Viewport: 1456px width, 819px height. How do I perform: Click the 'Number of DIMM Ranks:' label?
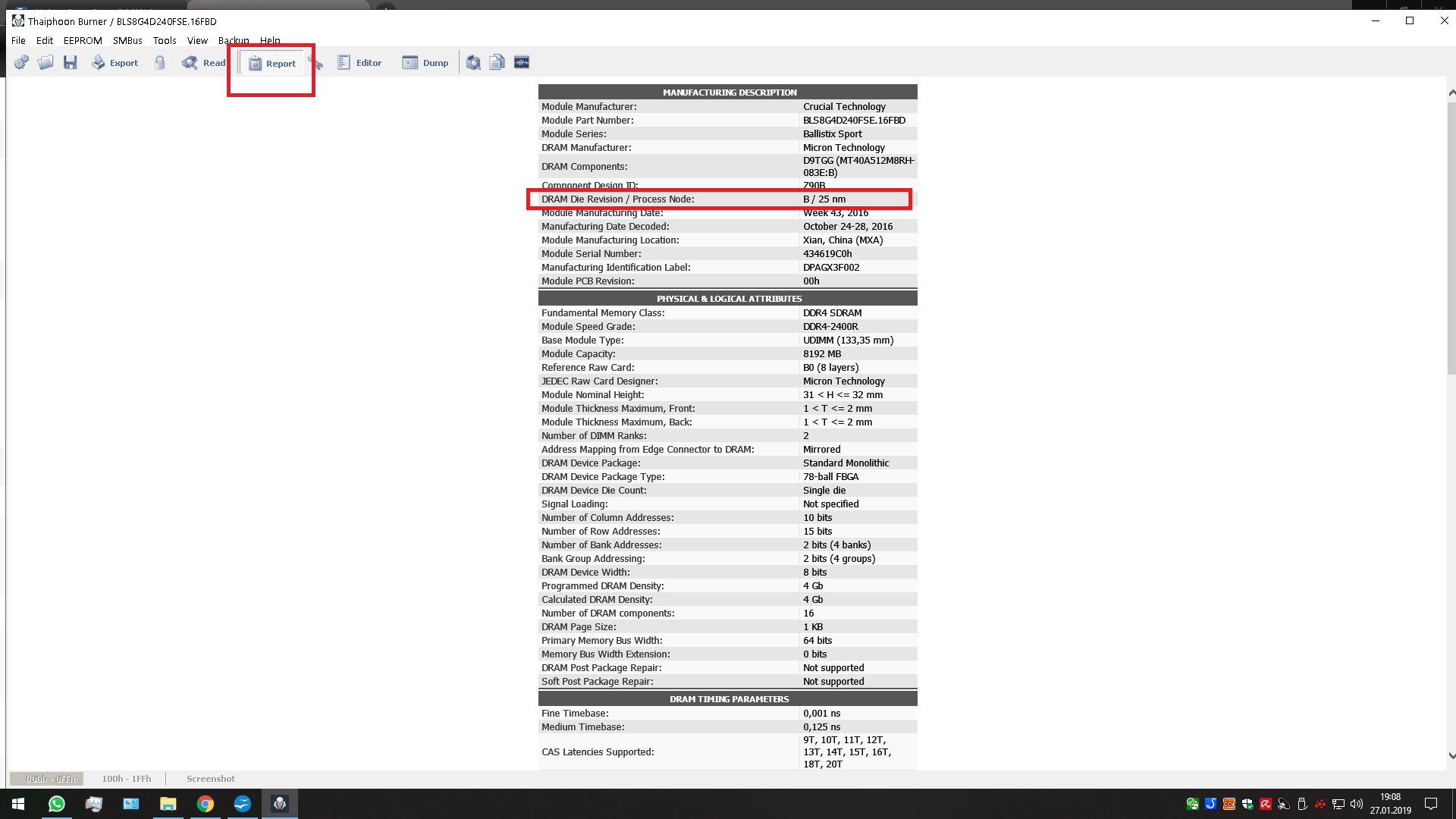coord(594,436)
